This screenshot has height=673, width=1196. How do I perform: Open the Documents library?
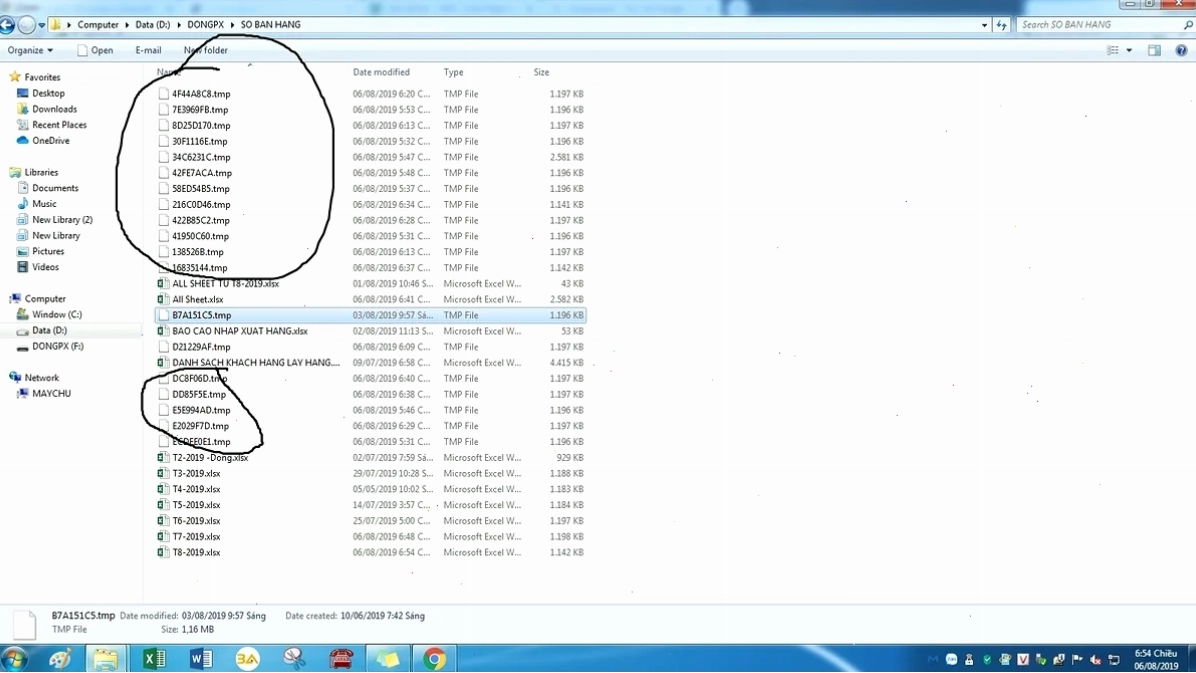pos(55,188)
